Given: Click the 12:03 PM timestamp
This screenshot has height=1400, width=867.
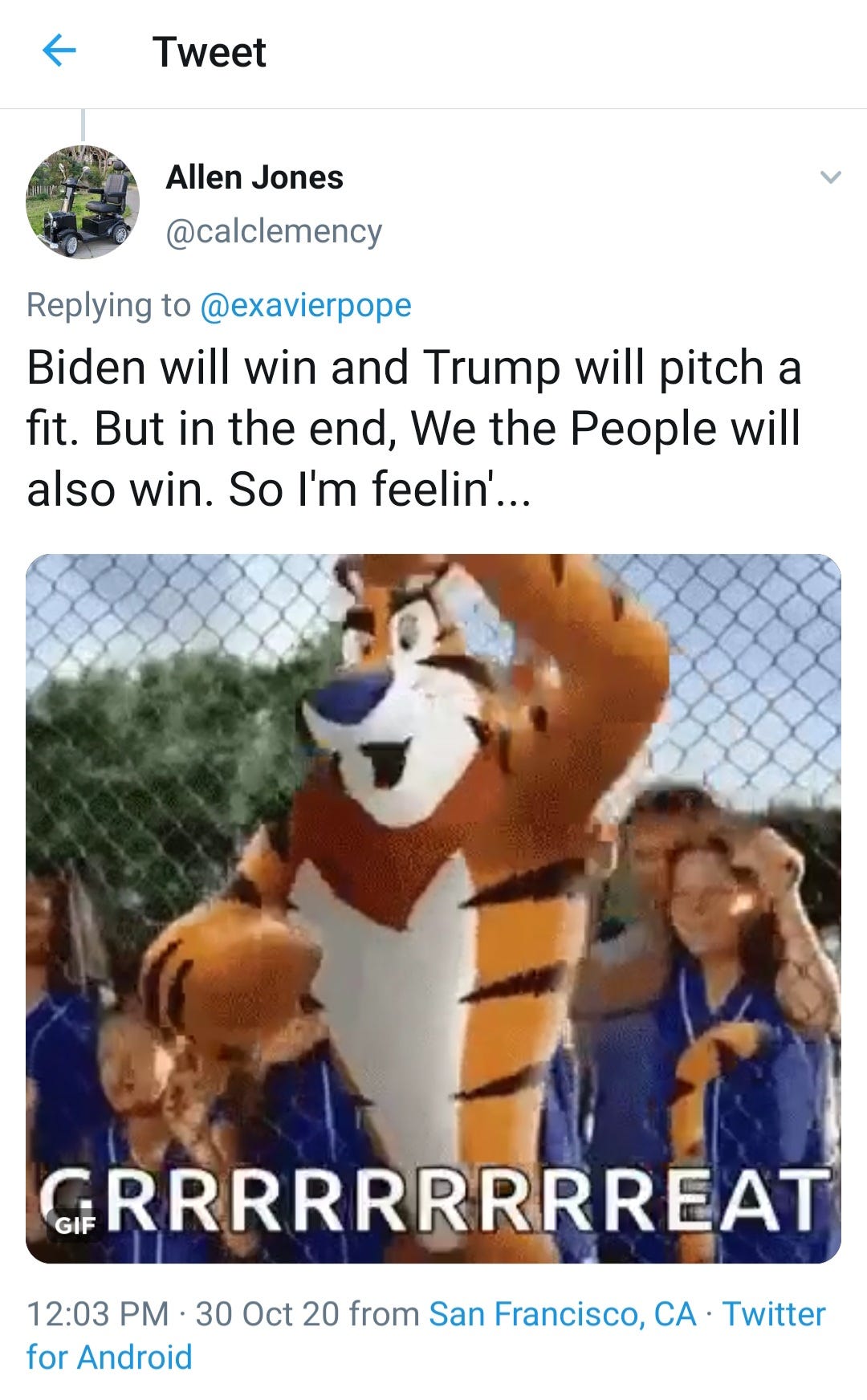Looking at the screenshot, I should click(98, 1314).
